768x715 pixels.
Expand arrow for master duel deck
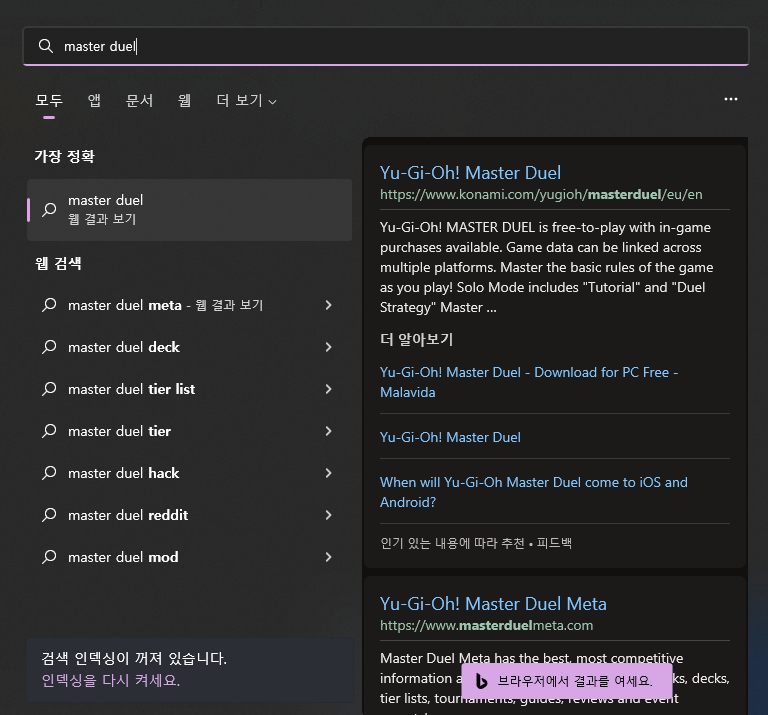[x=328, y=347]
